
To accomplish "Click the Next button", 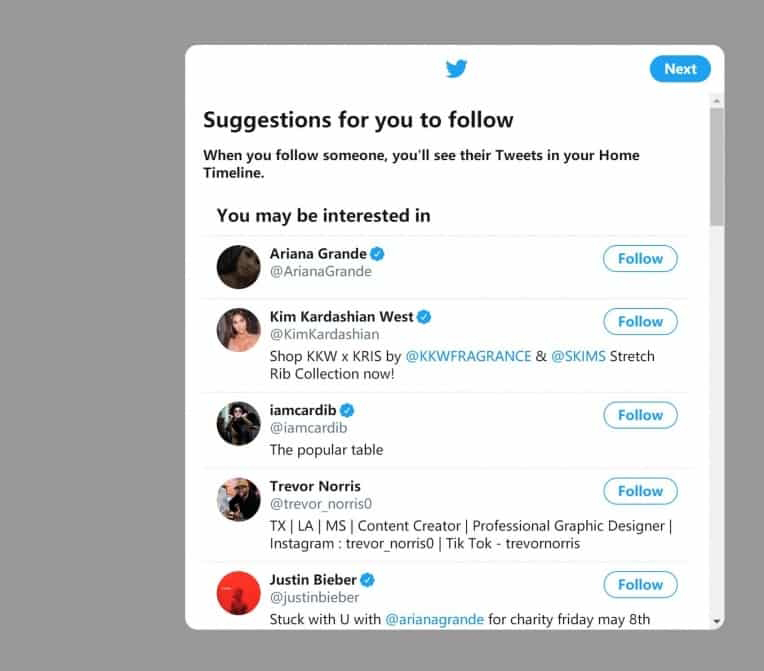I will coord(680,69).
